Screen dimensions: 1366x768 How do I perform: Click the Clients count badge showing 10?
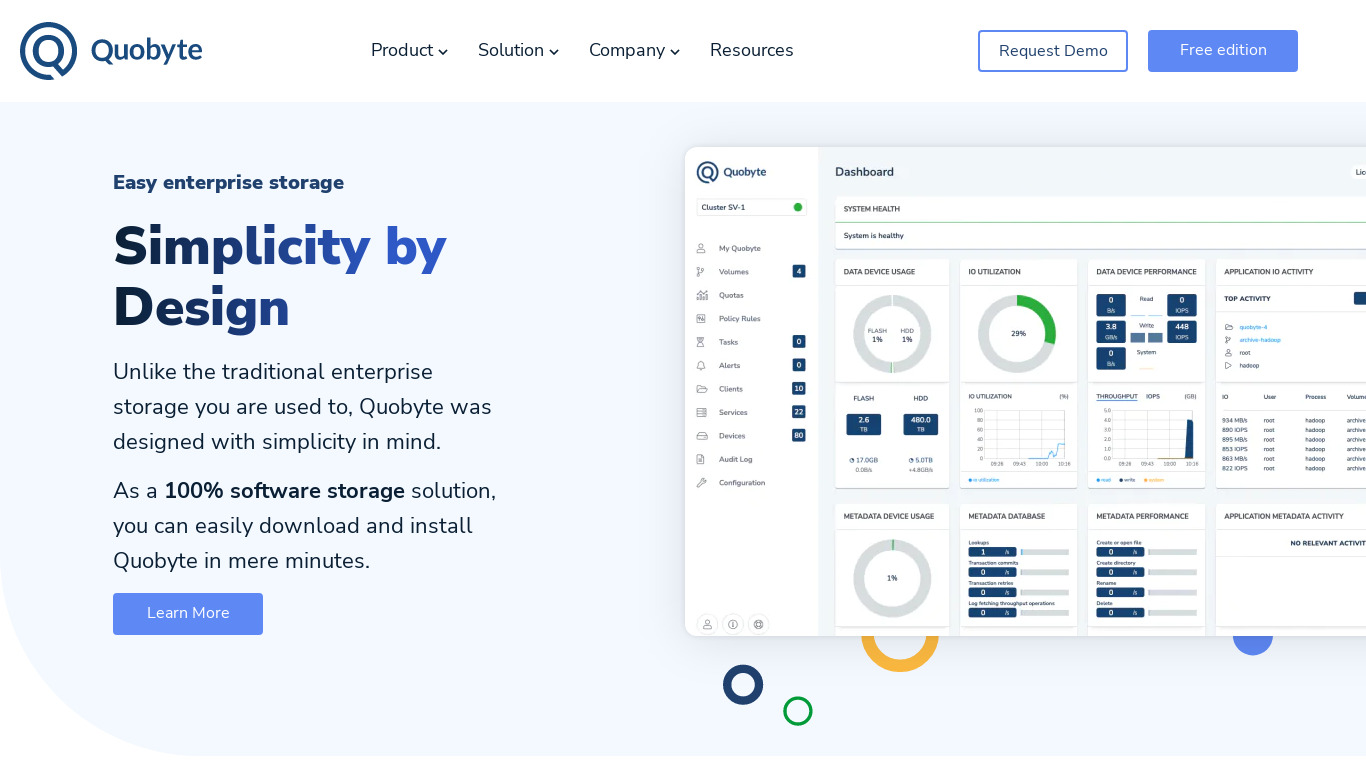coord(799,389)
